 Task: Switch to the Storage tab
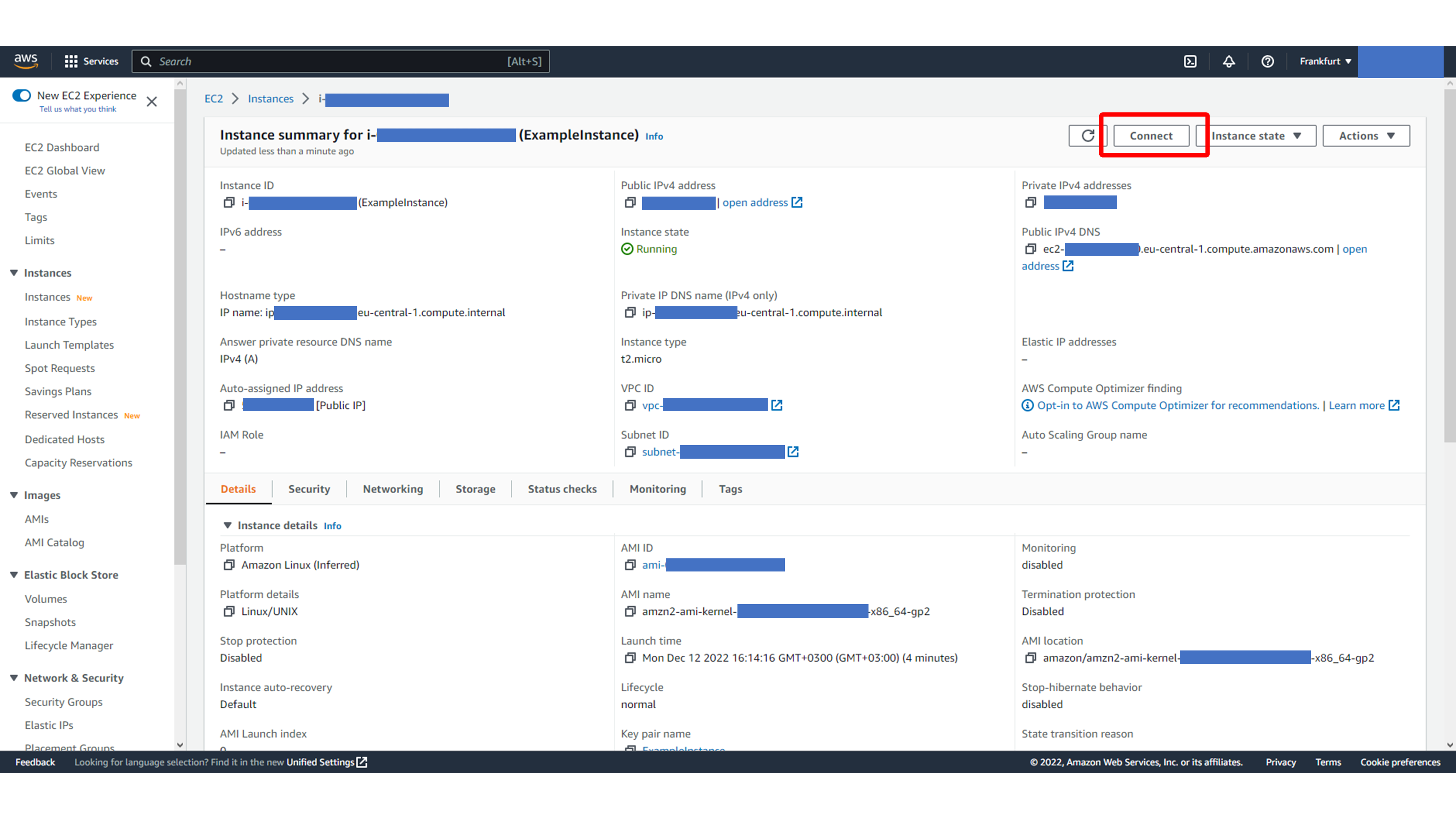[475, 489]
